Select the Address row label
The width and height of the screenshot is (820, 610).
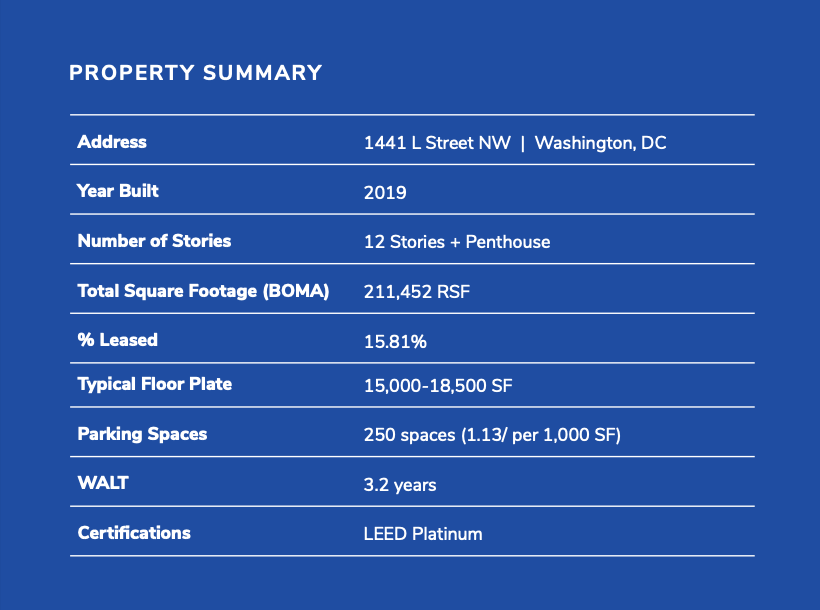[112, 142]
